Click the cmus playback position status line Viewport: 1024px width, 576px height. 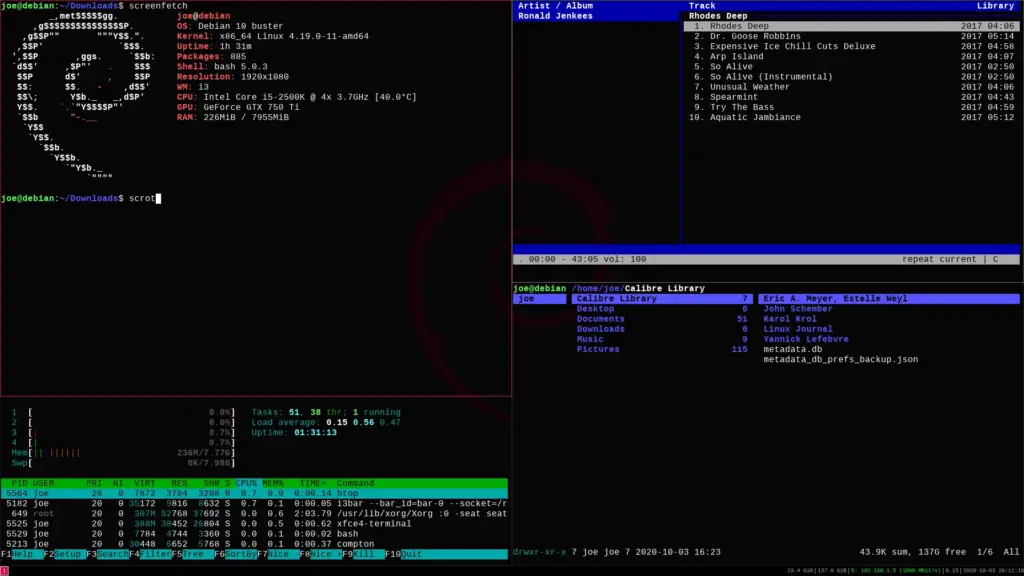tap(582, 259)
